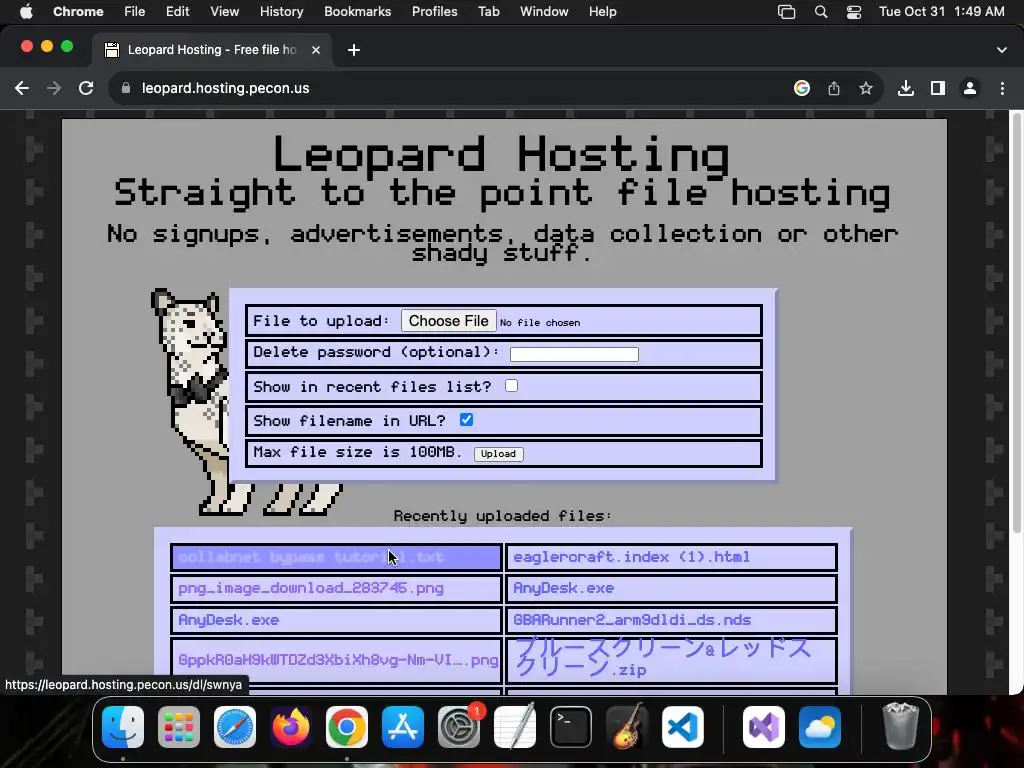Open the History menu
The height and width of the screenshot is (768, 1024).
[x=281, y=12]
